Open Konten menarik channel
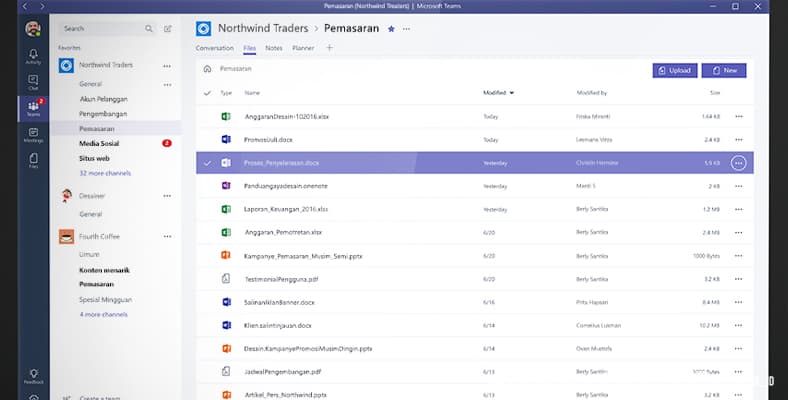The width and height of the screenshot is (788, 400). pos(105,270)
